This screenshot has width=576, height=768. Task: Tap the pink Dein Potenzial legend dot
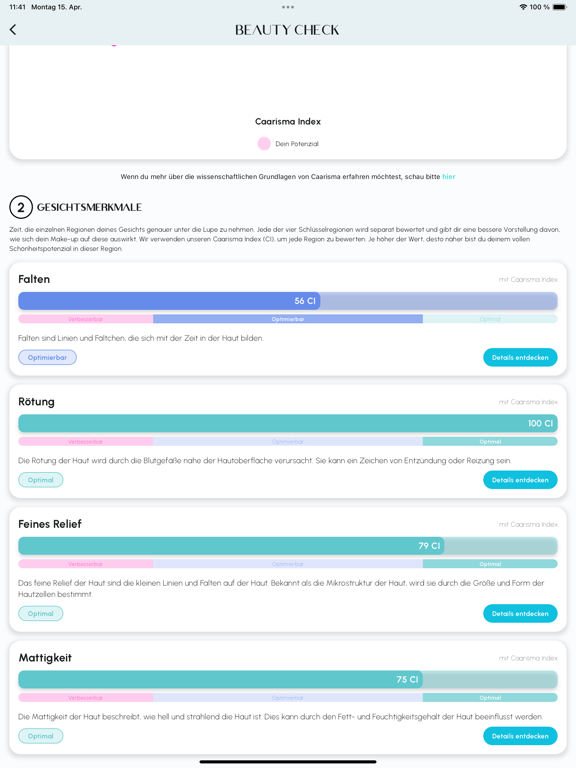pos(264,144)
